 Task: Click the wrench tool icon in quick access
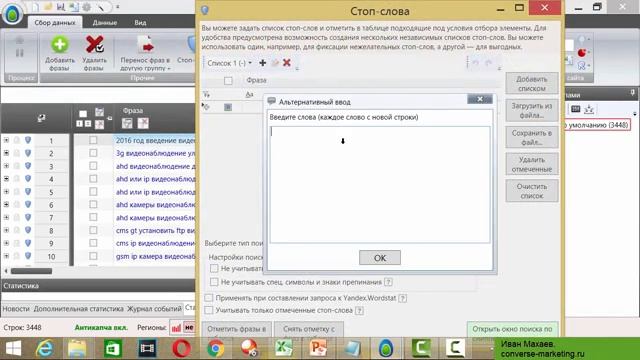[100, 7]
